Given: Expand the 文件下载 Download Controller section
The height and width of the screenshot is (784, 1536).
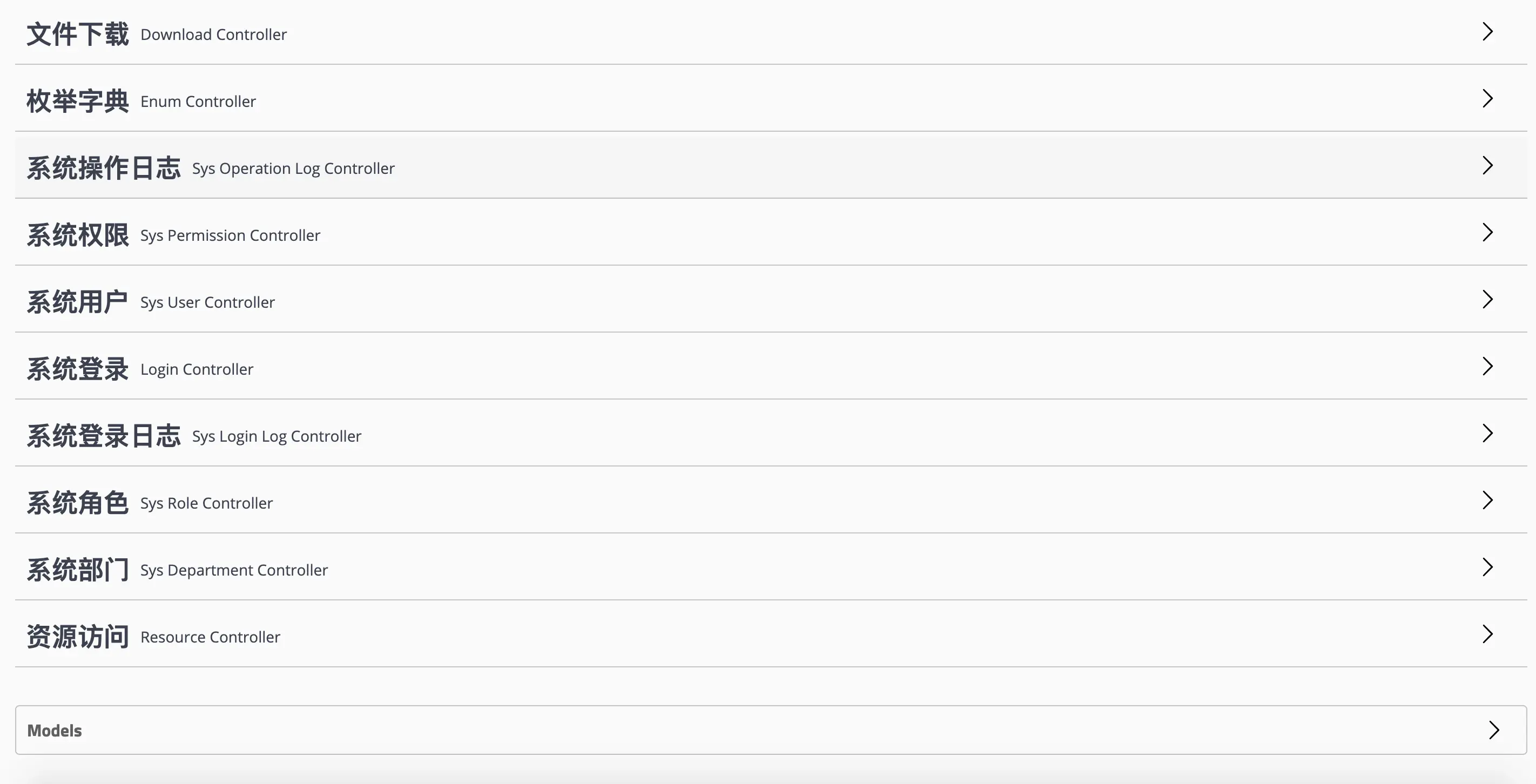Looking at the screenshot, I should 1487,32.
